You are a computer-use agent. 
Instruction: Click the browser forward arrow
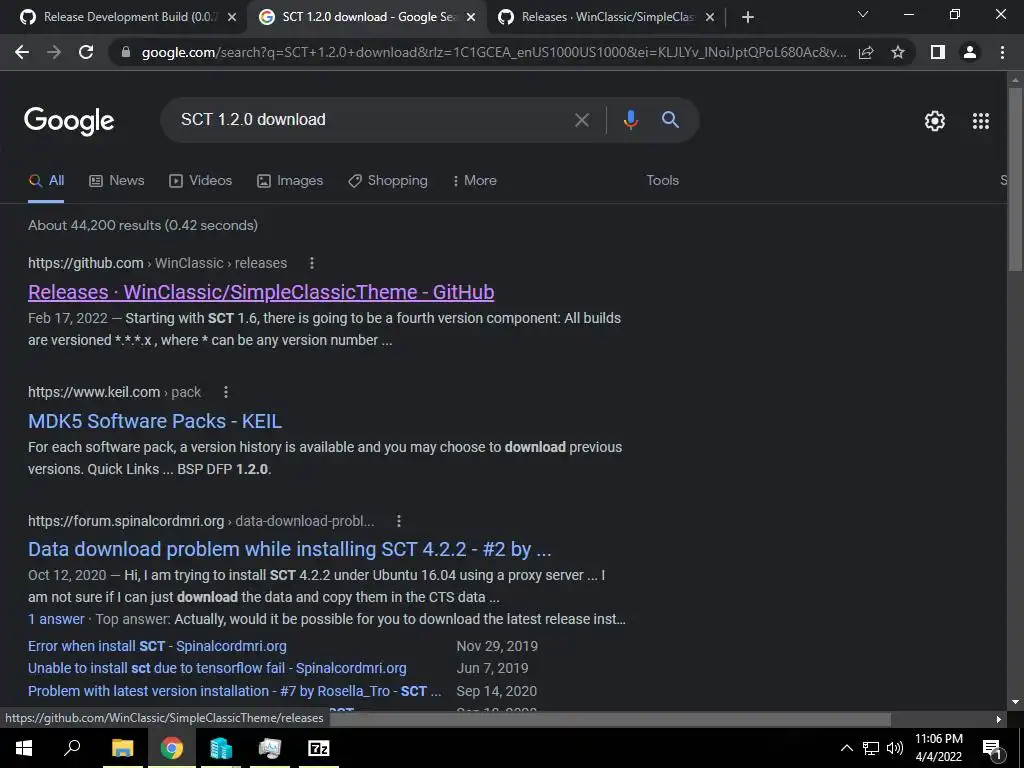click(54, 52)
